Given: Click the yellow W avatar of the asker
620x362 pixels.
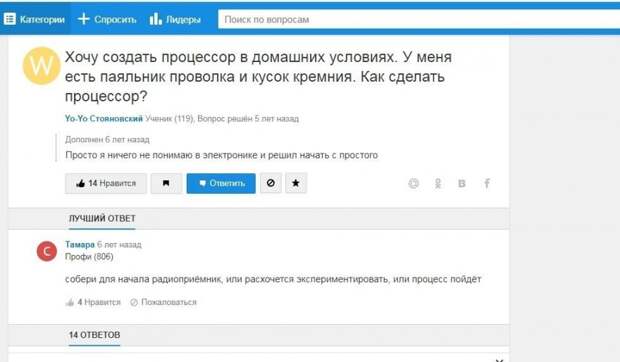Looking at the screenshot, I should (42, 66).
